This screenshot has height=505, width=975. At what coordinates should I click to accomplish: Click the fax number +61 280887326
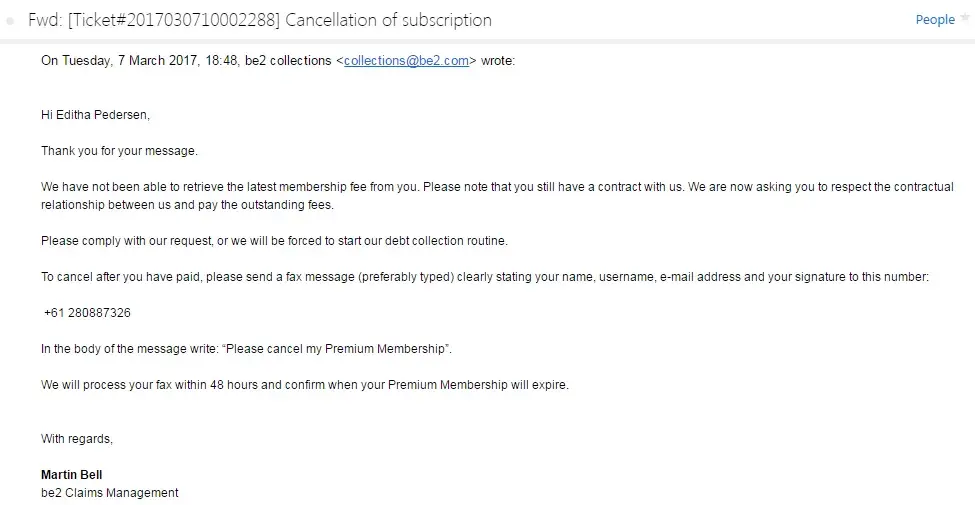88,313
